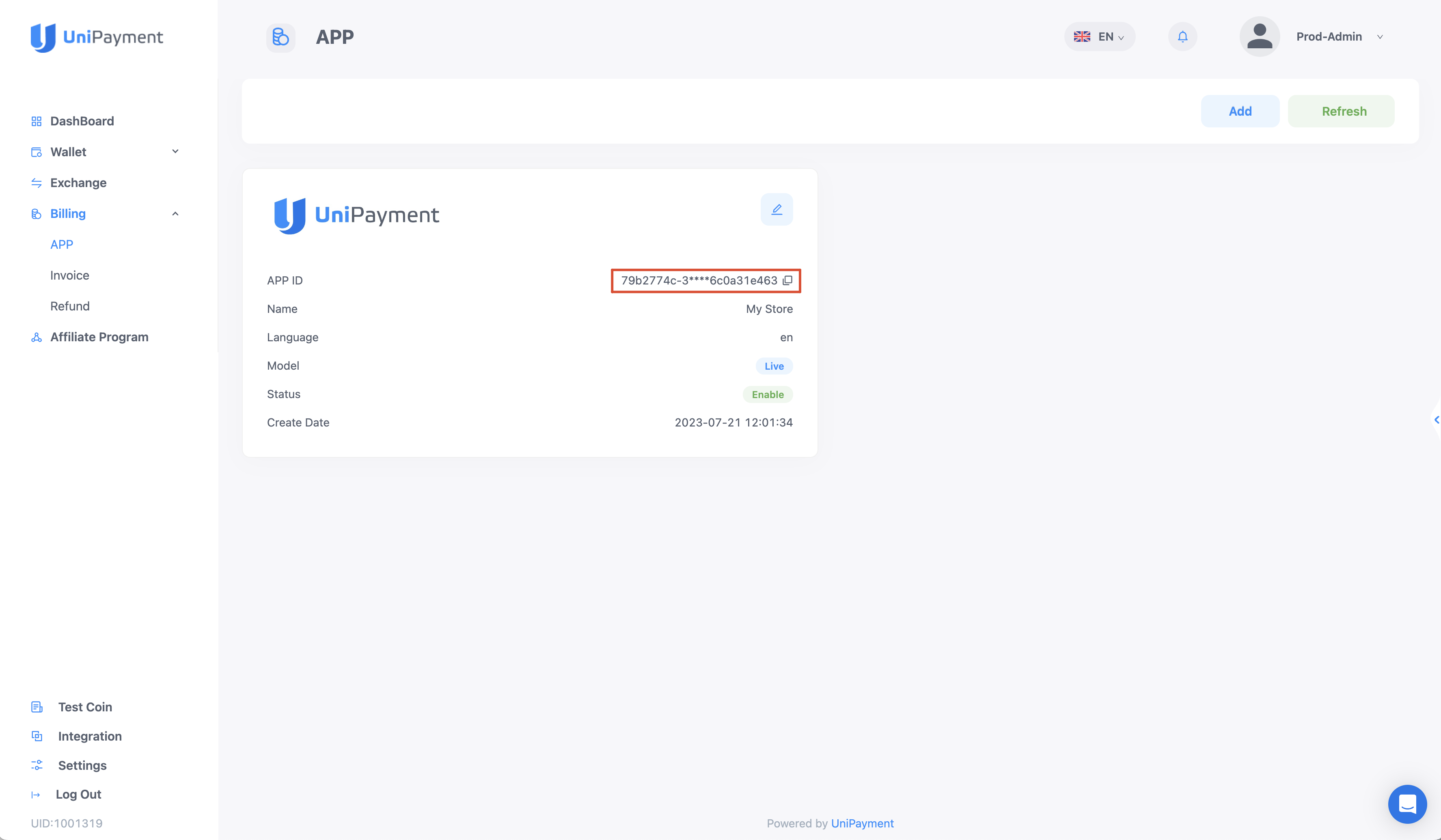Click the Integration icon
This screenshot has height=840, width=1441.
pyautogui.click(x=37, y=737)
